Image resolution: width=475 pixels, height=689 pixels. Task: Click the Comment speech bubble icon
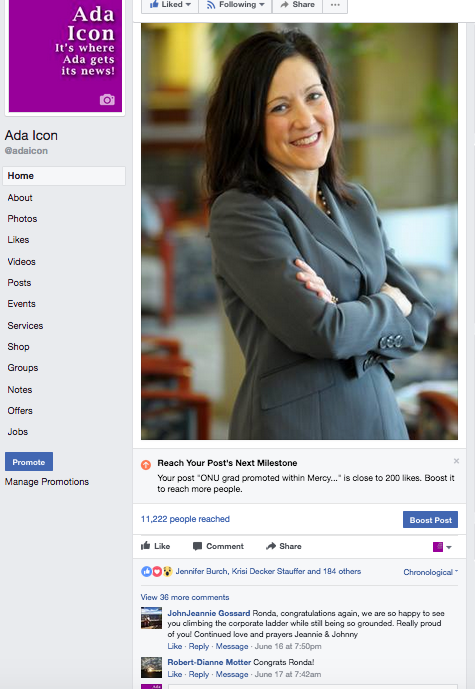tap(197, 546)
